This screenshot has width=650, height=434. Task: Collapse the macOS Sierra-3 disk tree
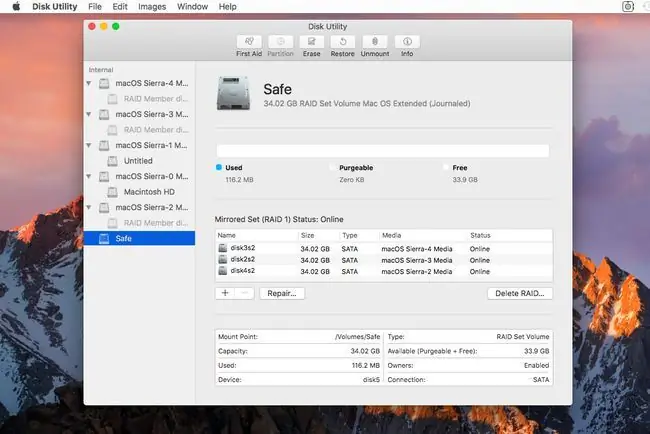[x=89, y=114]
